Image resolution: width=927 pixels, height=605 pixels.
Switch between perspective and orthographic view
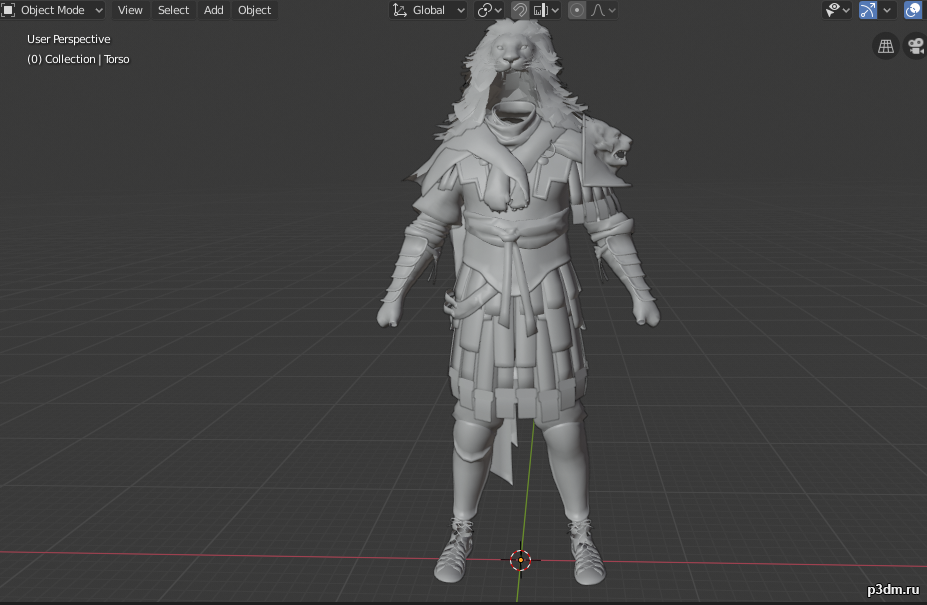coord(885,46)
